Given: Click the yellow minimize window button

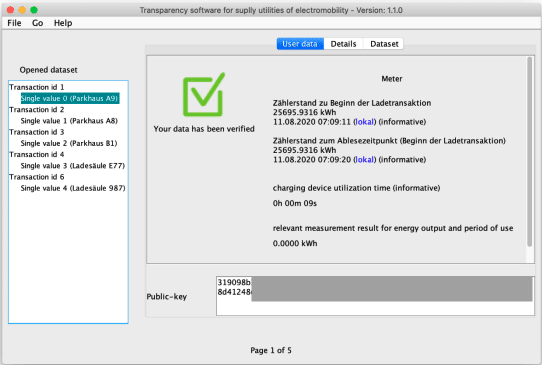Looking at the screenshot, I should pos(22,10).
